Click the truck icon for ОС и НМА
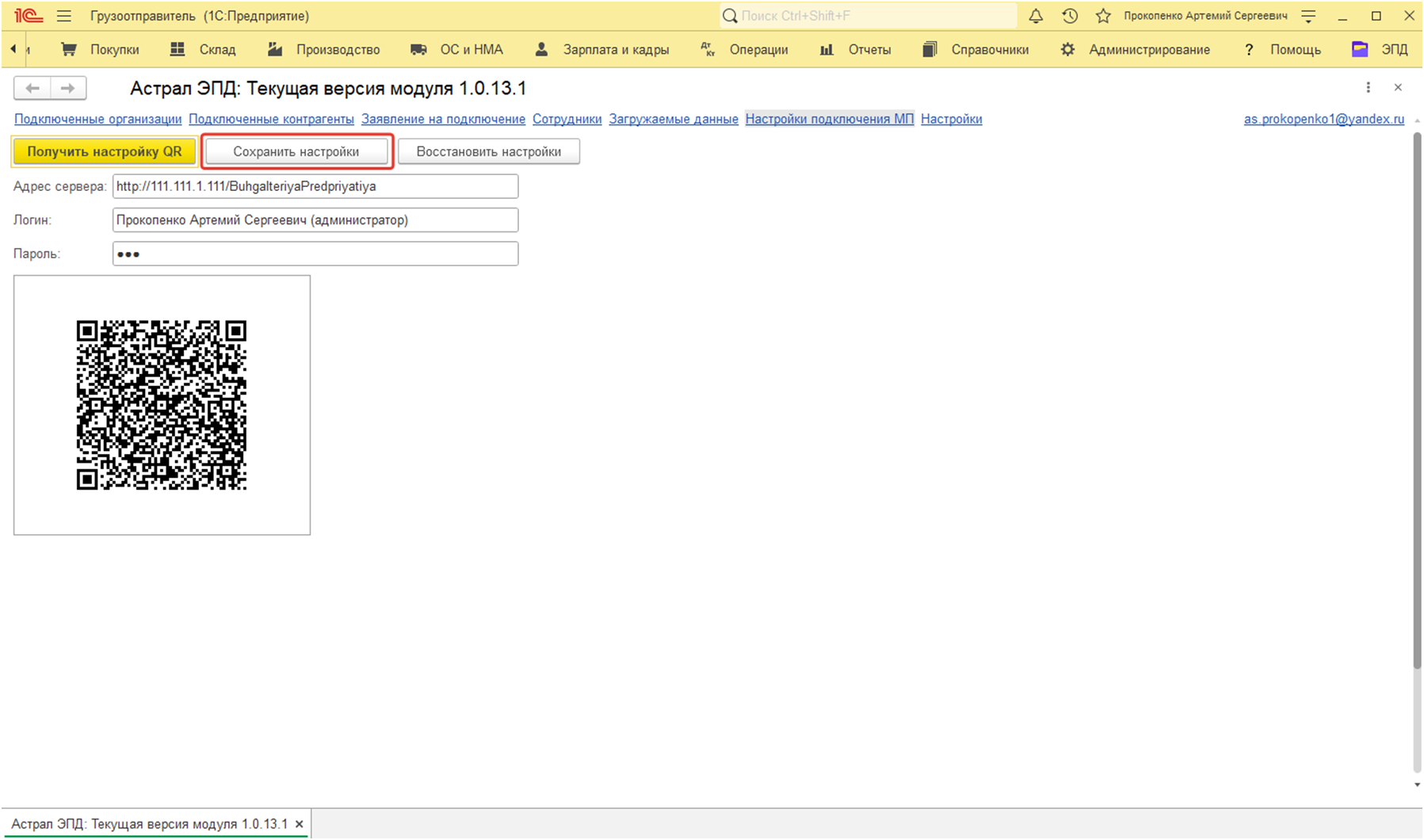 [x=418, y=50]
